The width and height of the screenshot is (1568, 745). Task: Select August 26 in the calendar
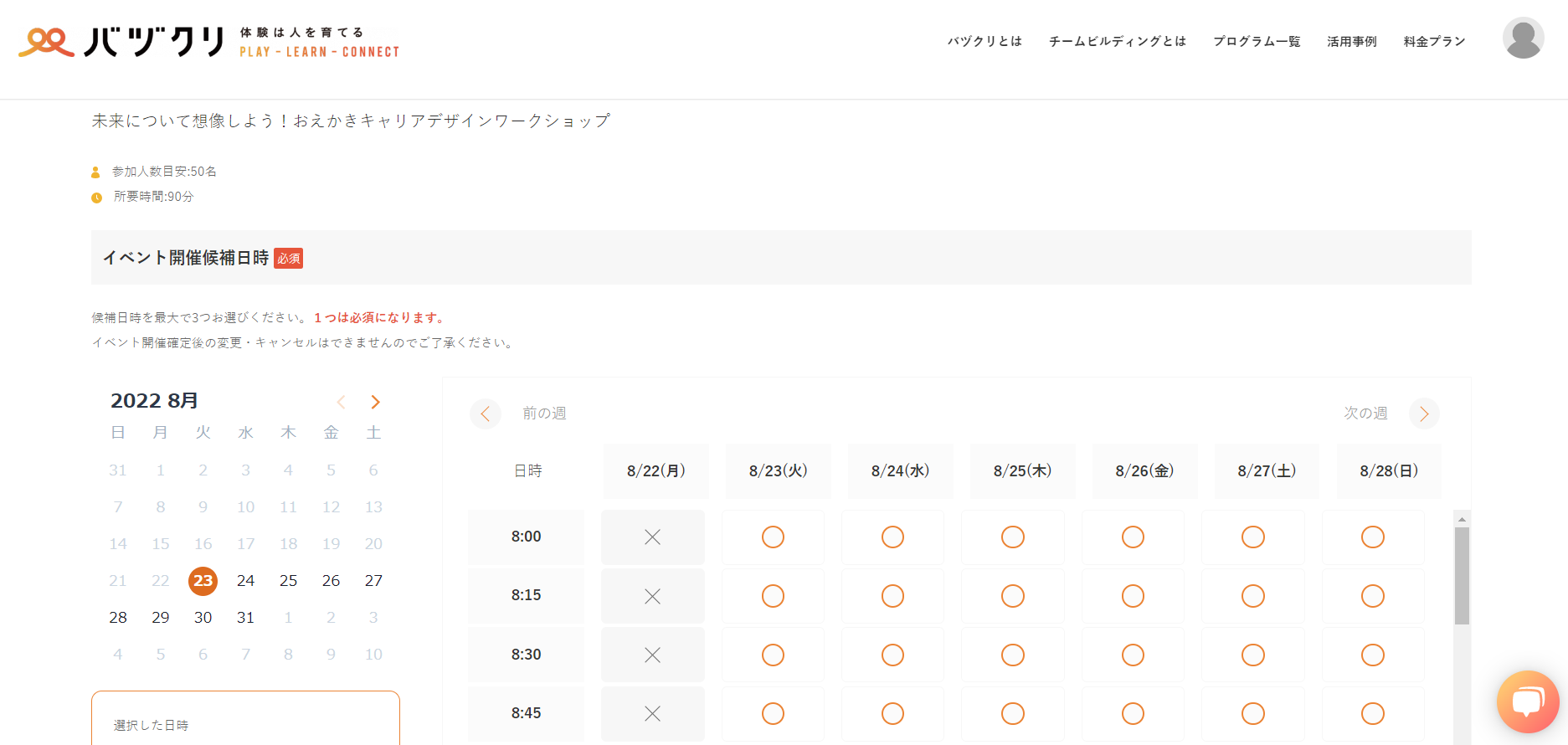point(331,580)
